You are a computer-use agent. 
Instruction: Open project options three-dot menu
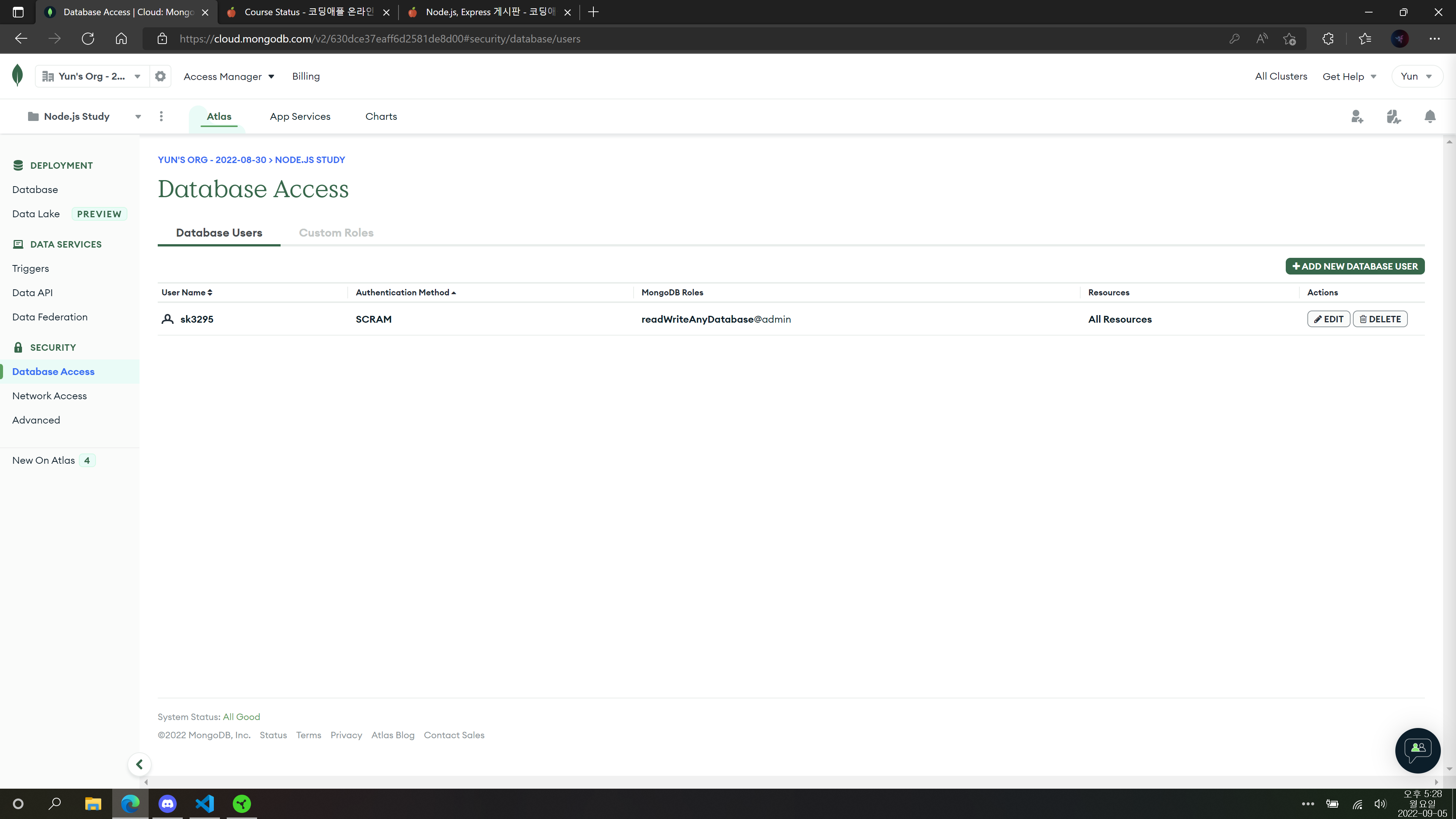(162, 116)
